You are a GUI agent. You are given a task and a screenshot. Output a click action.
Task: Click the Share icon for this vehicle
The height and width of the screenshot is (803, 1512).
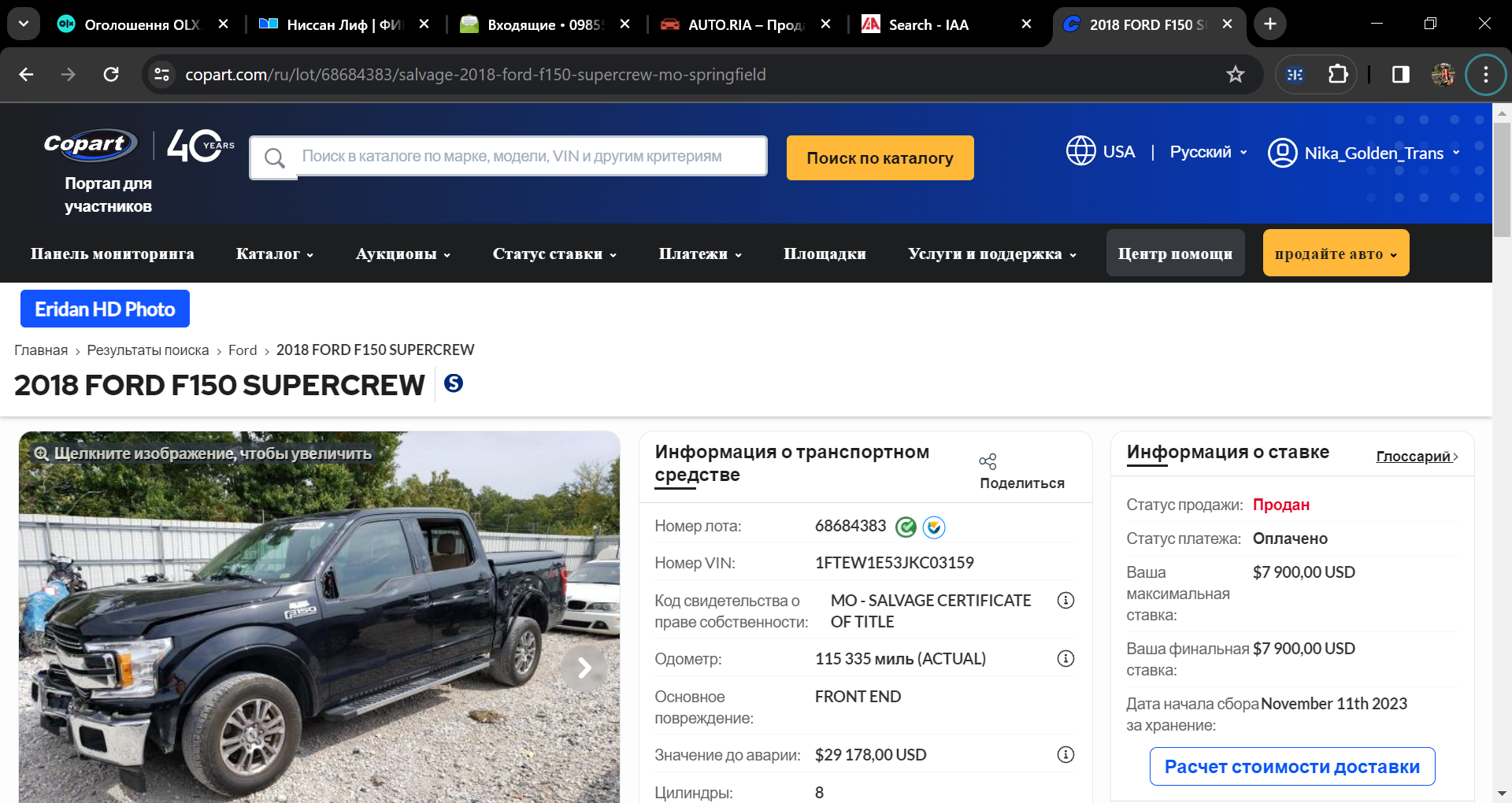[988, 461]
